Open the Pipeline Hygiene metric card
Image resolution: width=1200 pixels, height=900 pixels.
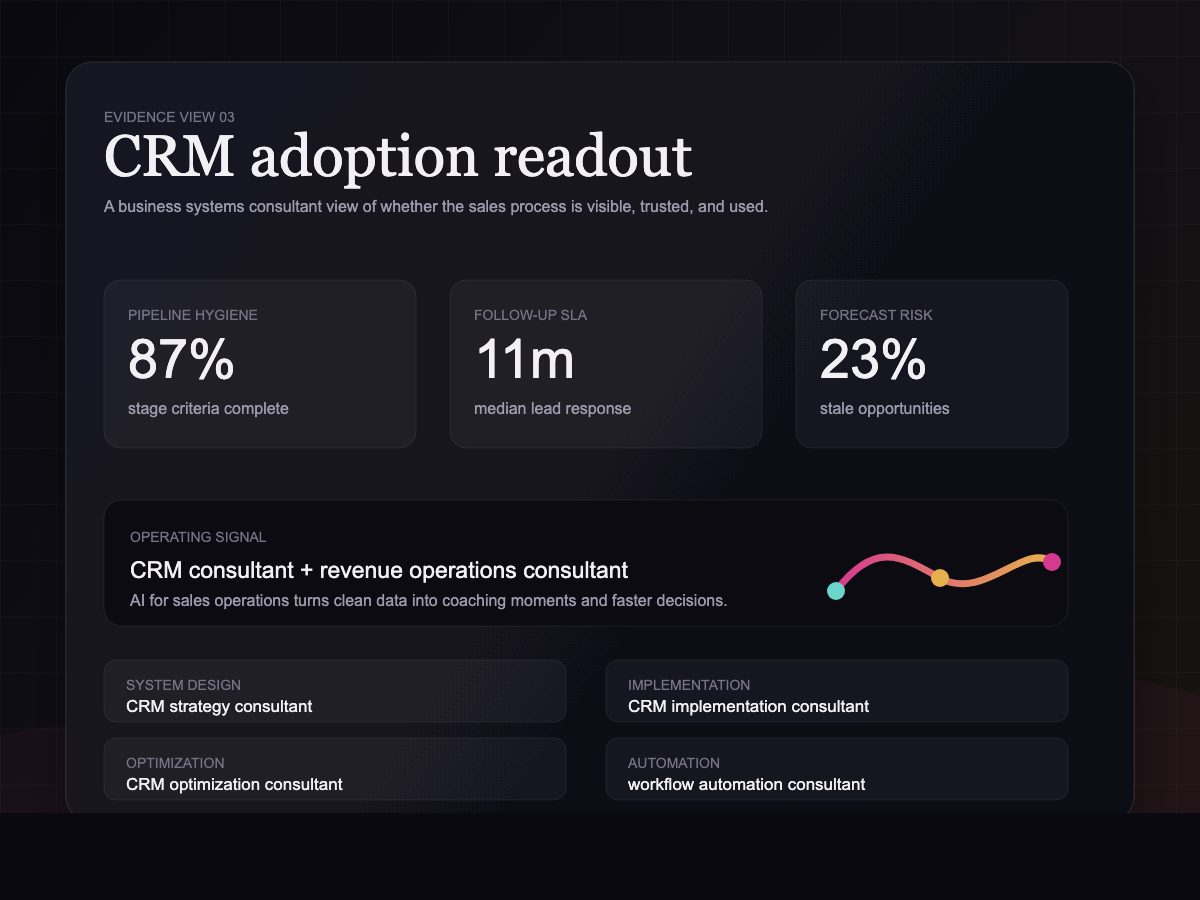point(260,364)
